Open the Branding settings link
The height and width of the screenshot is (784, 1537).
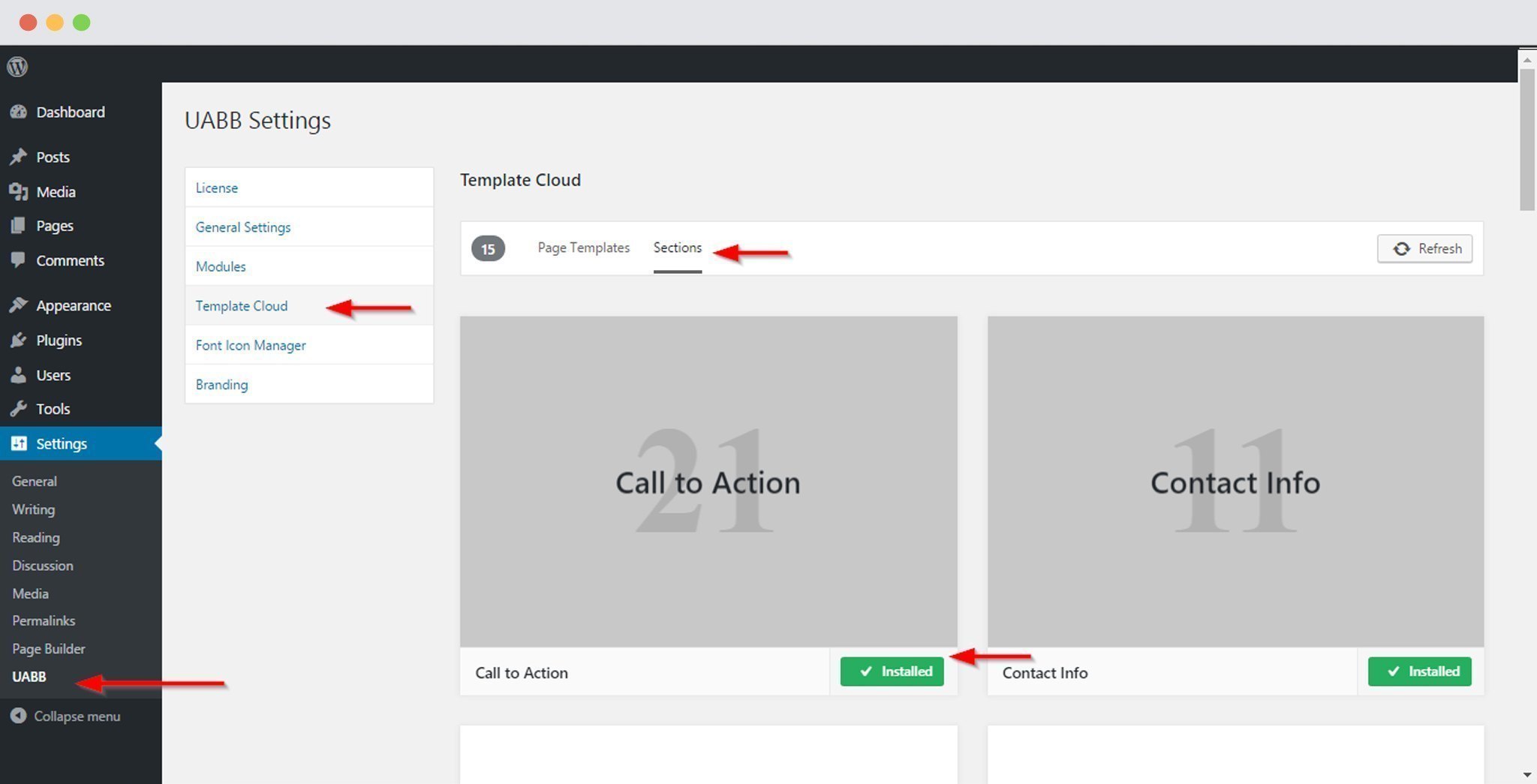221,384
